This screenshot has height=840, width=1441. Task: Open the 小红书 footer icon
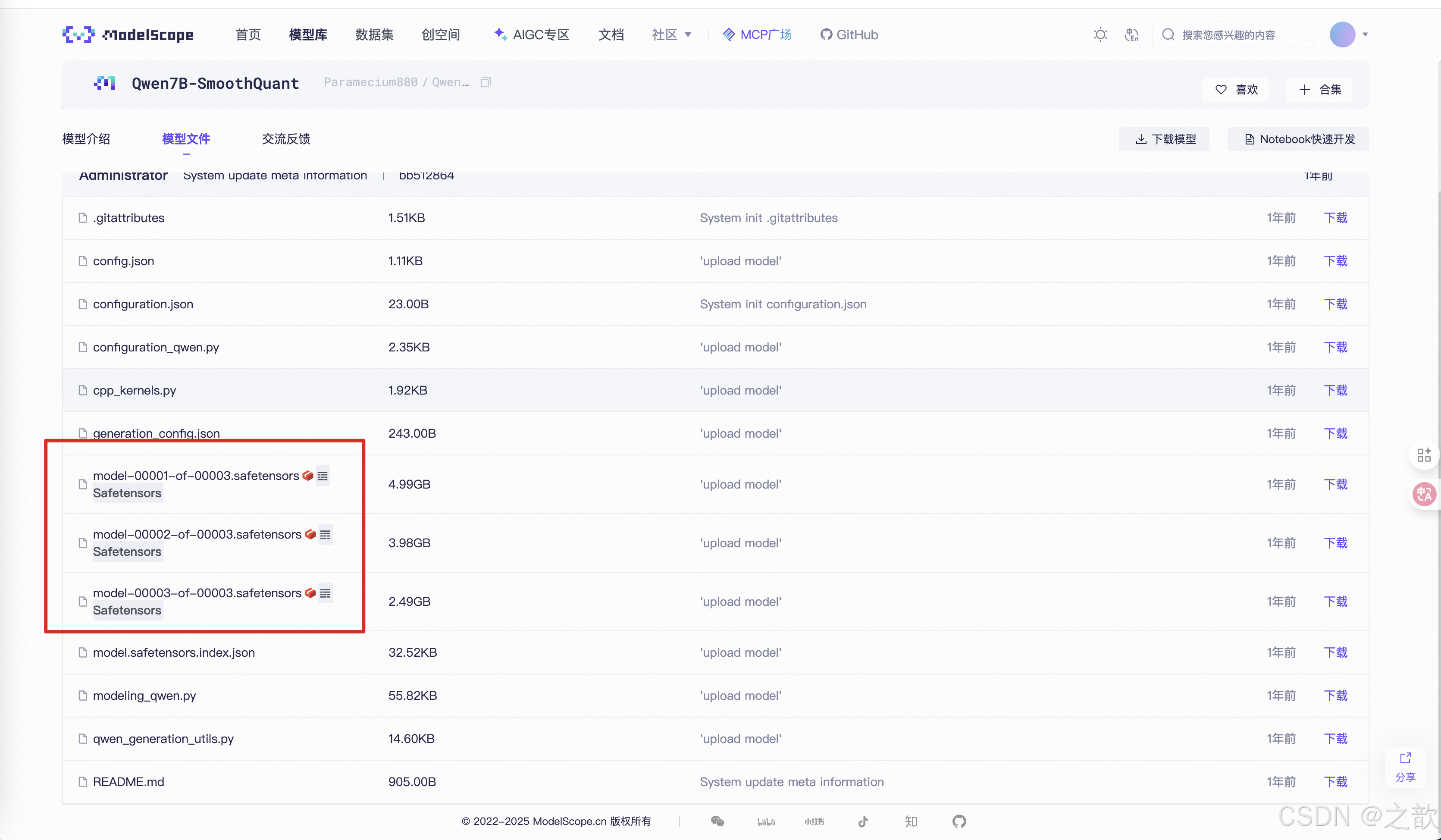814,821
